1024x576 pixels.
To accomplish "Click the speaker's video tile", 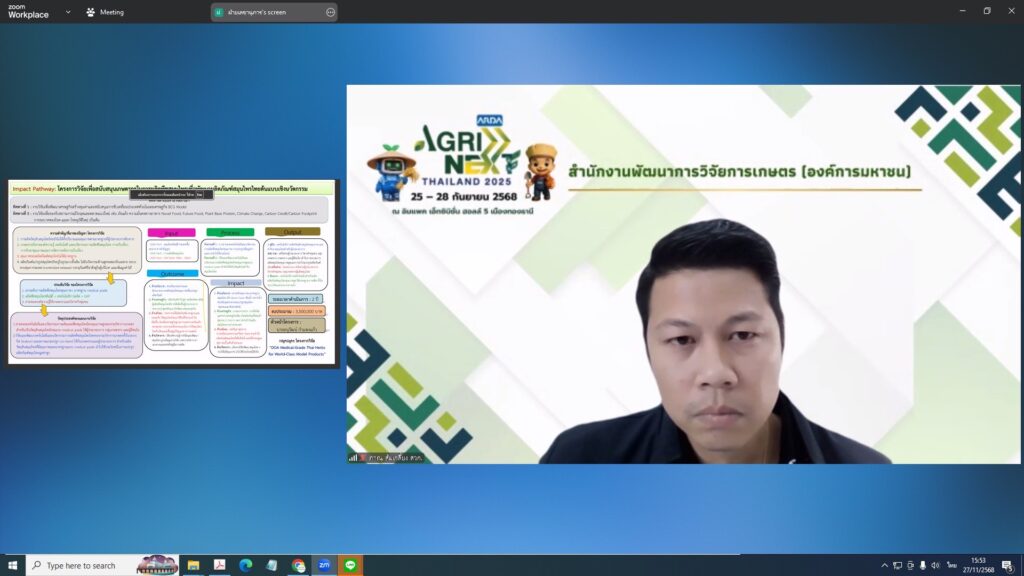I will [x=684, y=274].
